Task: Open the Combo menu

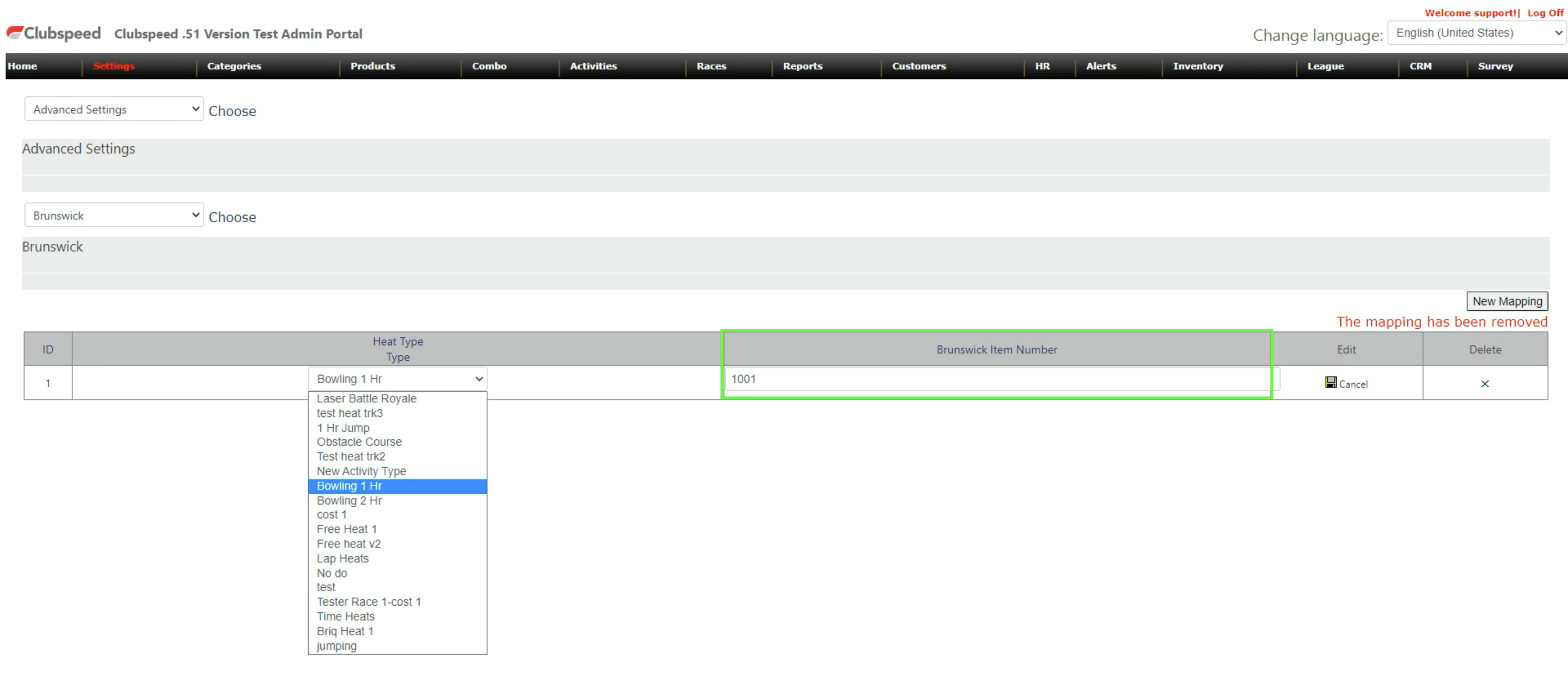Action: tap(489, 66)
